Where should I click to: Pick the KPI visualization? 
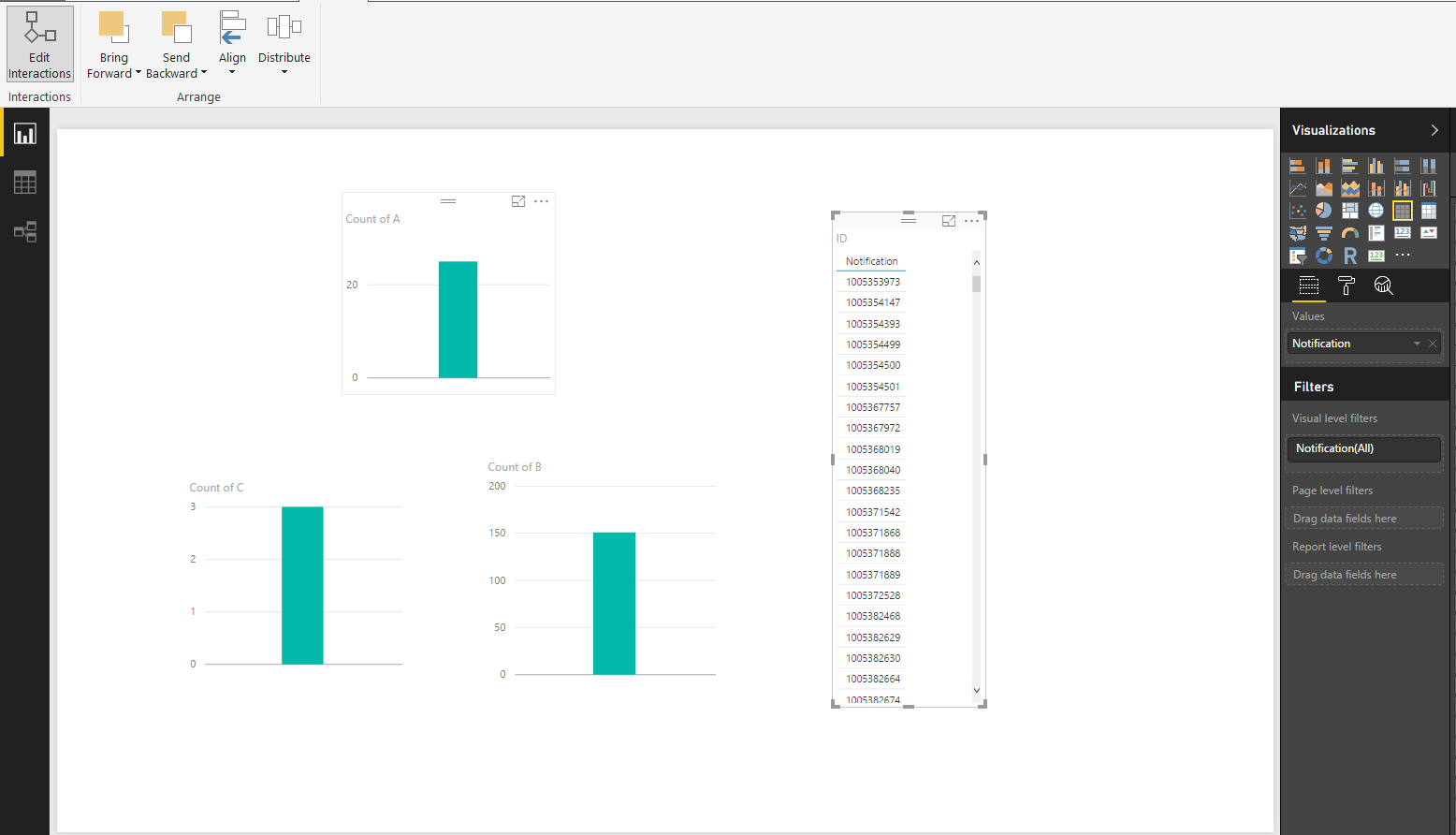click(x=1429, y=233)
